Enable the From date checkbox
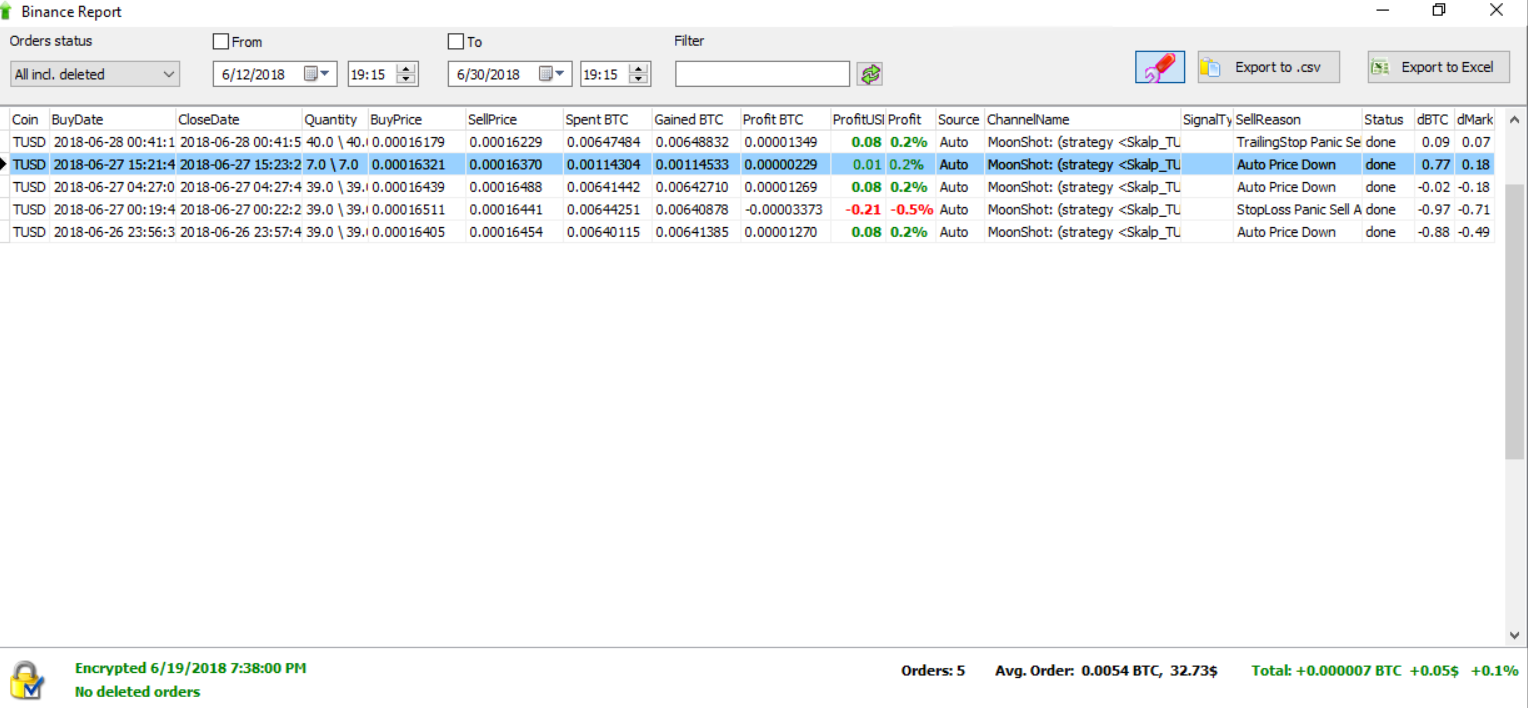This screenshot has height=708, width=1528. coord(221,42)
